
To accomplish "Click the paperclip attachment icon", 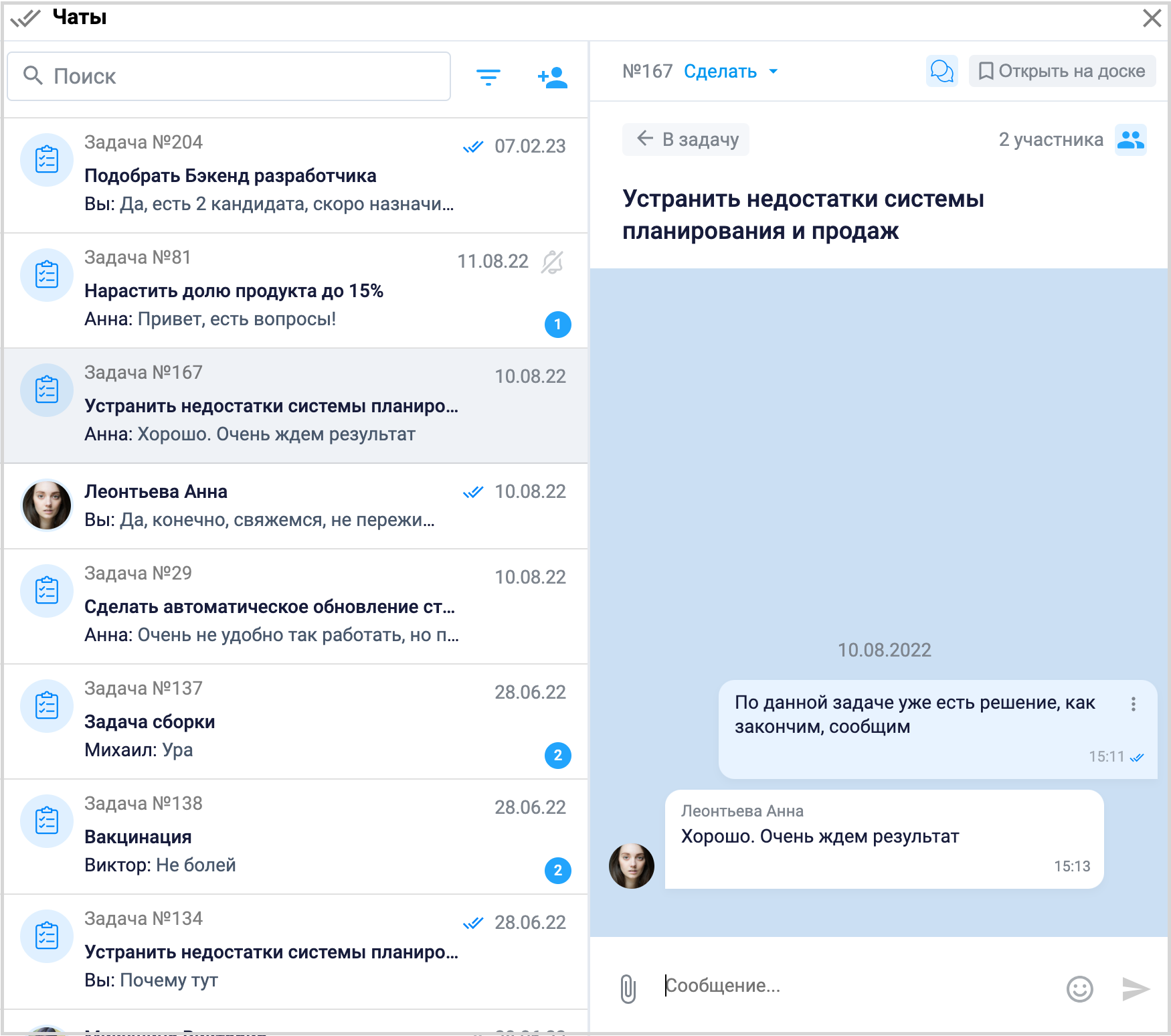I will click(628, 988).
